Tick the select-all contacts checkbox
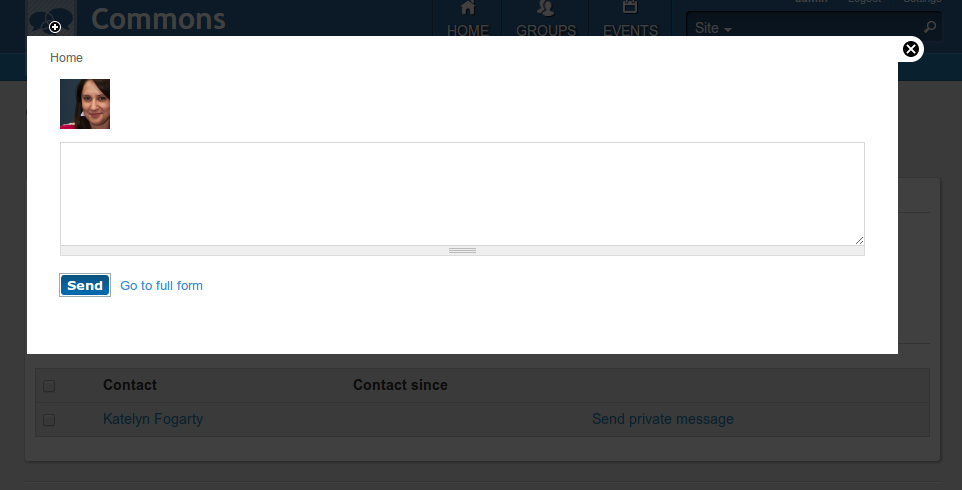Viewport: 962px width, 490px height. tap(49, 386)
